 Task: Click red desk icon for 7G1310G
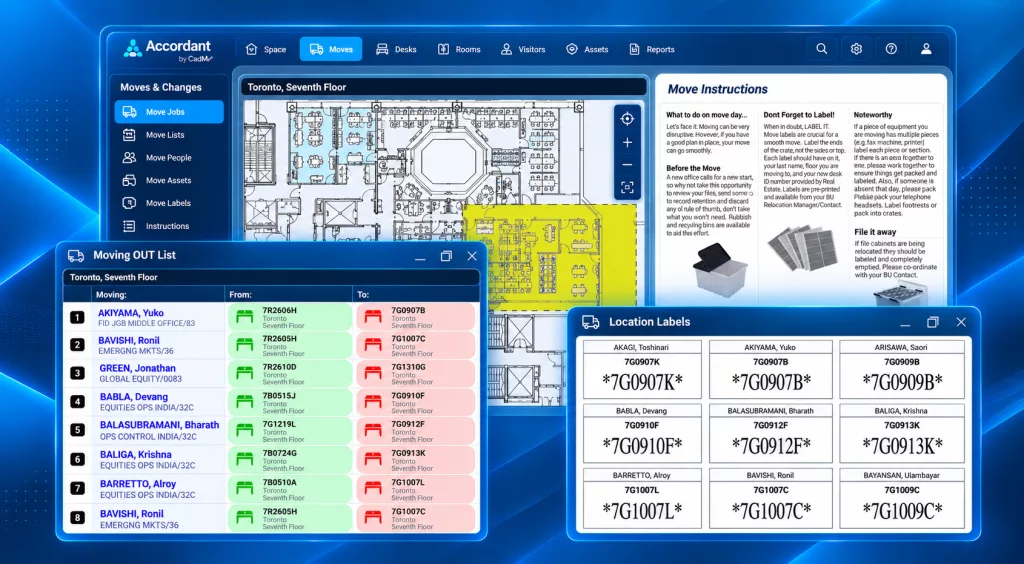[x=373, y=373]
